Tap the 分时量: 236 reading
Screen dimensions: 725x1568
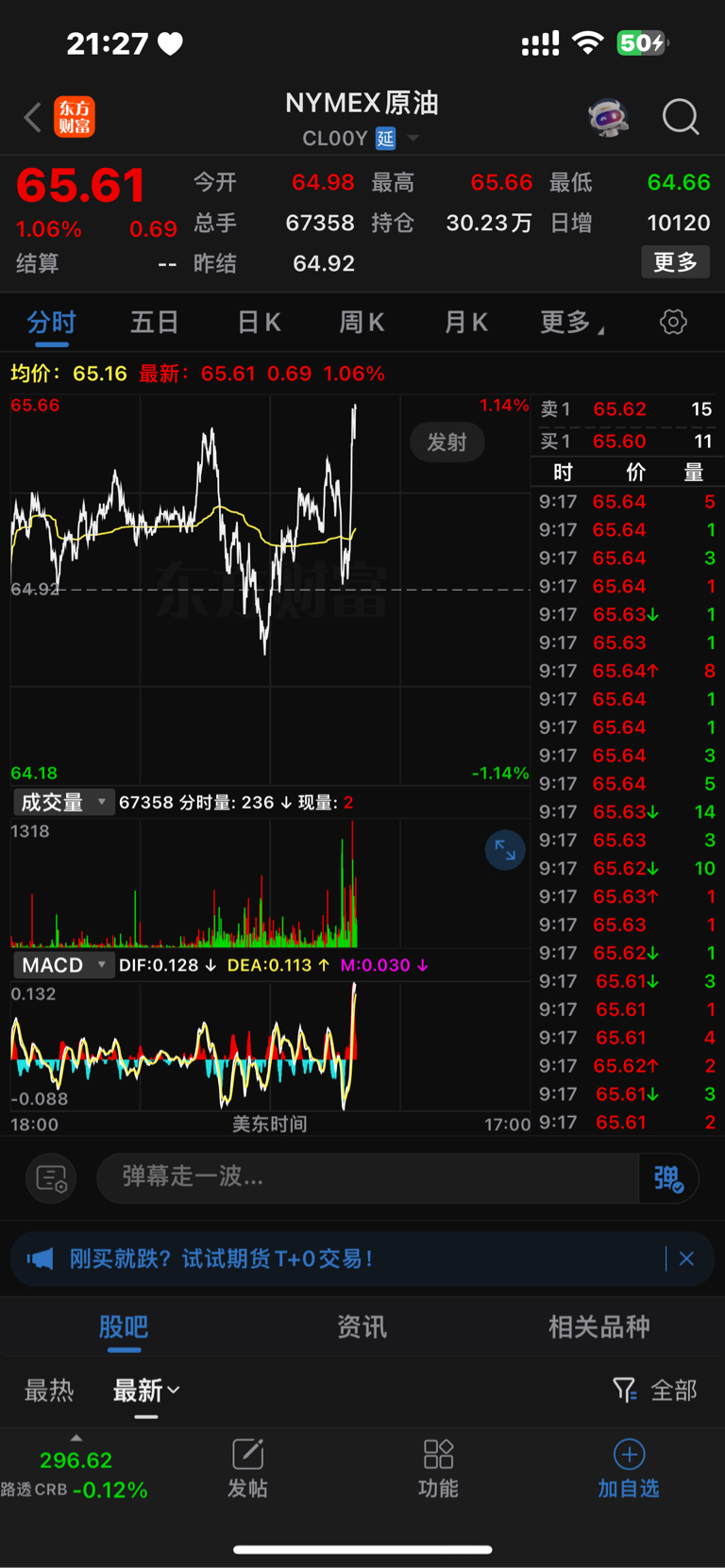point(235,803)
